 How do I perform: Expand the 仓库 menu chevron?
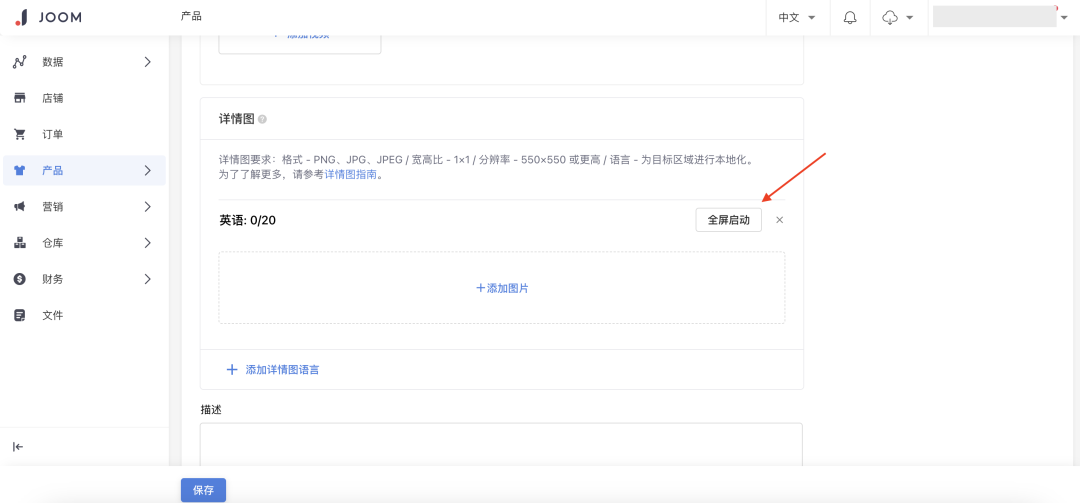147,243
